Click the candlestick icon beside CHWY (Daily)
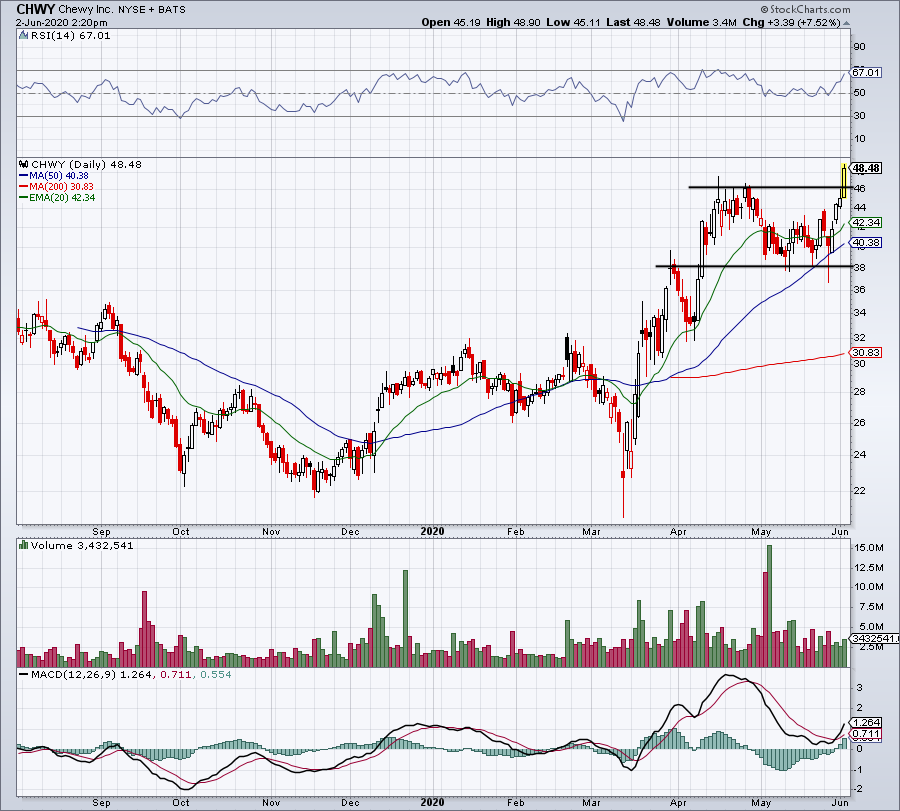Viewport: 900px width, 811px height. tap(24, 164)
